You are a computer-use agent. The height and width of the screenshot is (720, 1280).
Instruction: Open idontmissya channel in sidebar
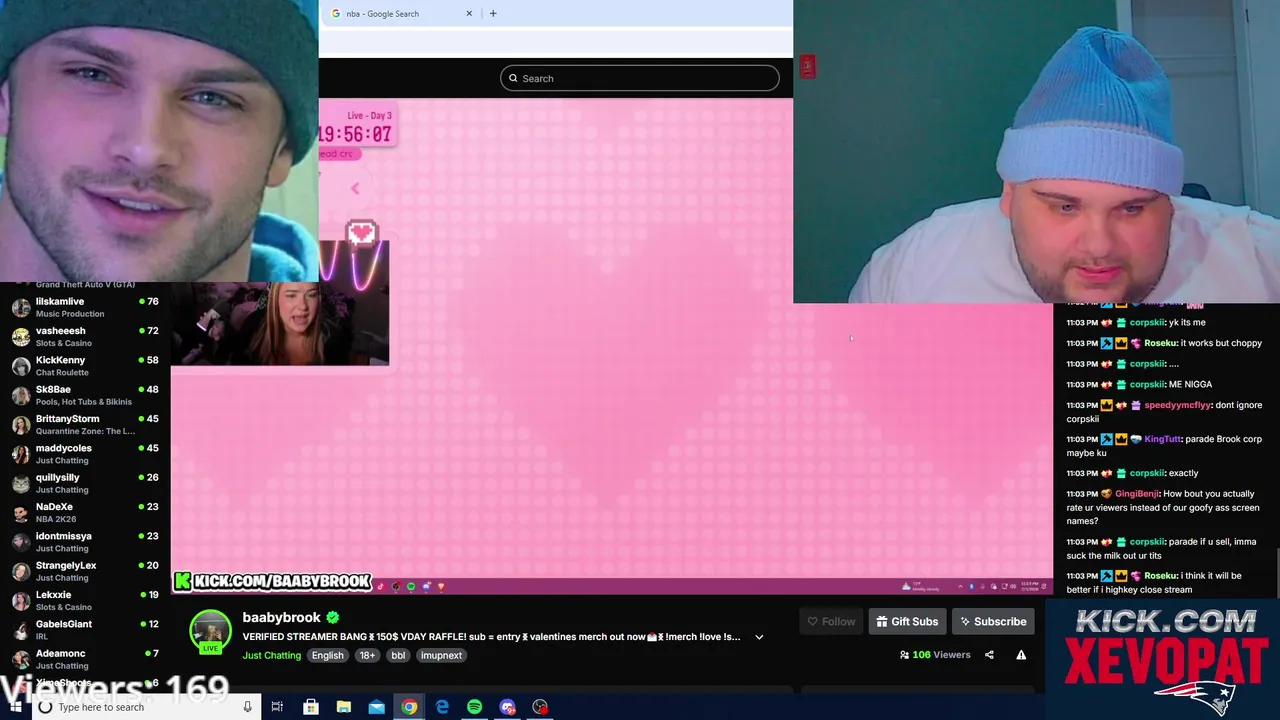tap(85, 541)
